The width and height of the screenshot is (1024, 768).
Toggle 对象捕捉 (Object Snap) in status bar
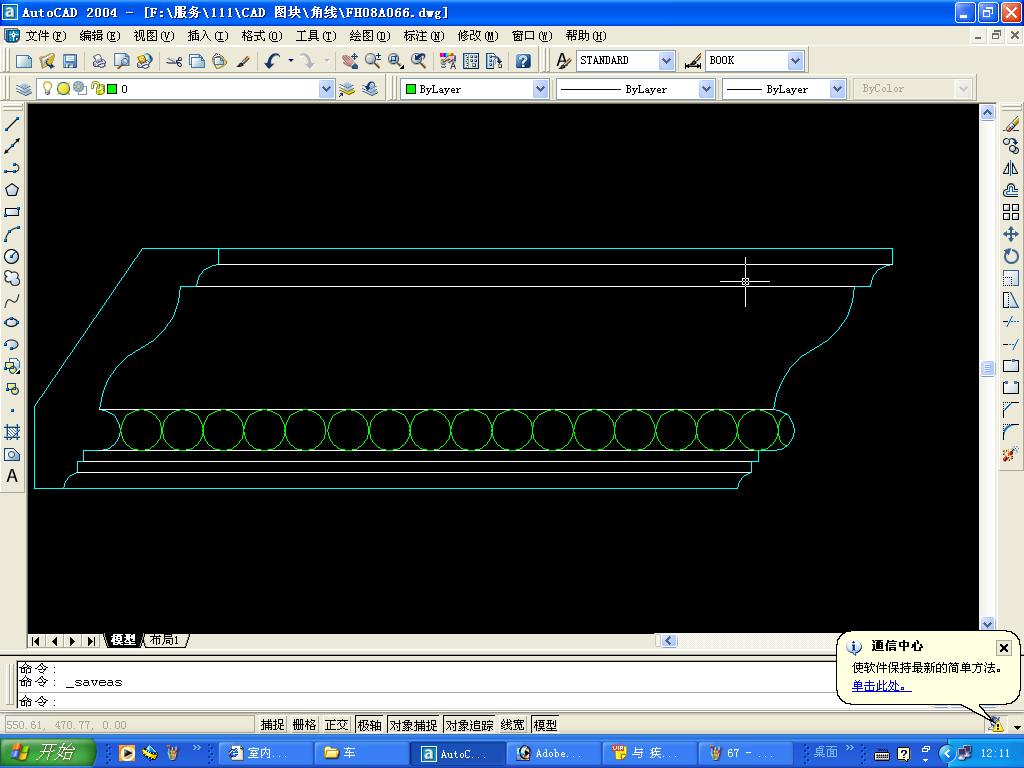coord(413,725)
